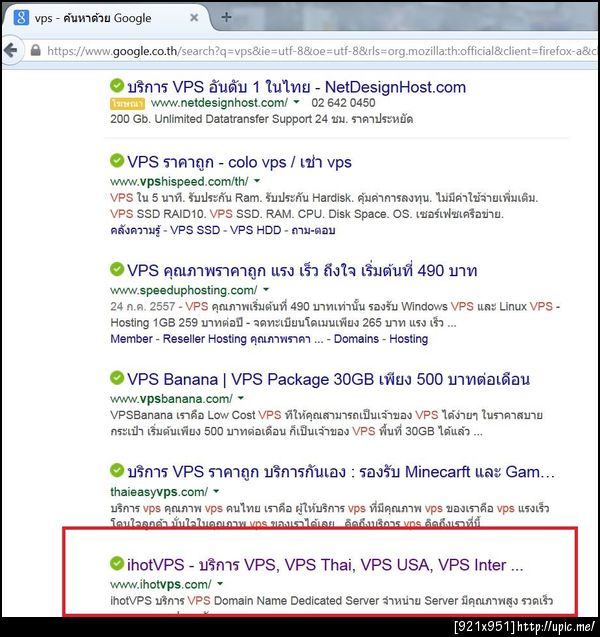
Task: Click green checkmark beside speeduphosting result title
Action: pos(117,269)
